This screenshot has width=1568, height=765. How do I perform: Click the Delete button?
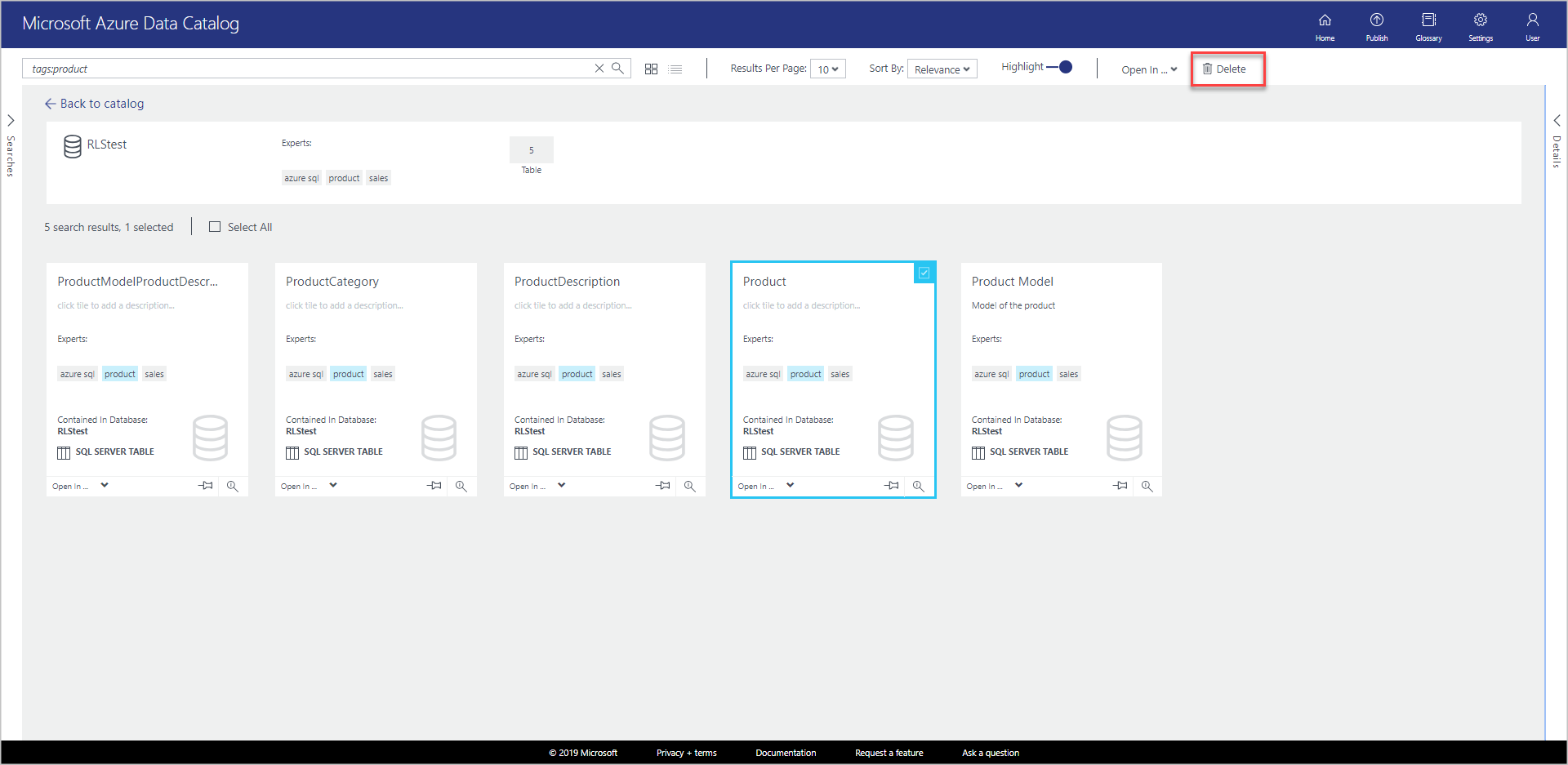[x=1225, y=69]
